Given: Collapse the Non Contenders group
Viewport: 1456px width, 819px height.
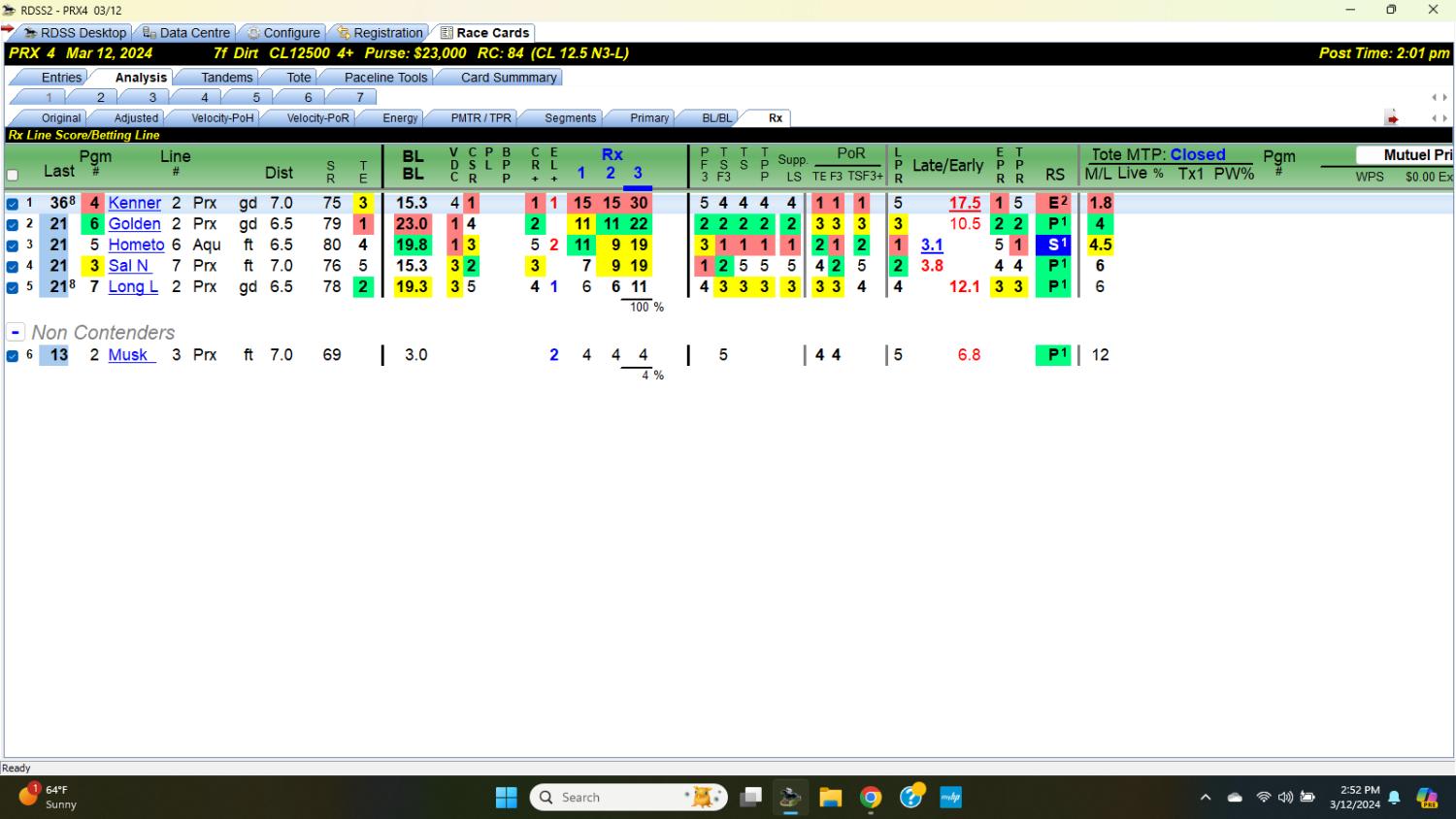Looking at the screenshot, I should tap(16, 332).
